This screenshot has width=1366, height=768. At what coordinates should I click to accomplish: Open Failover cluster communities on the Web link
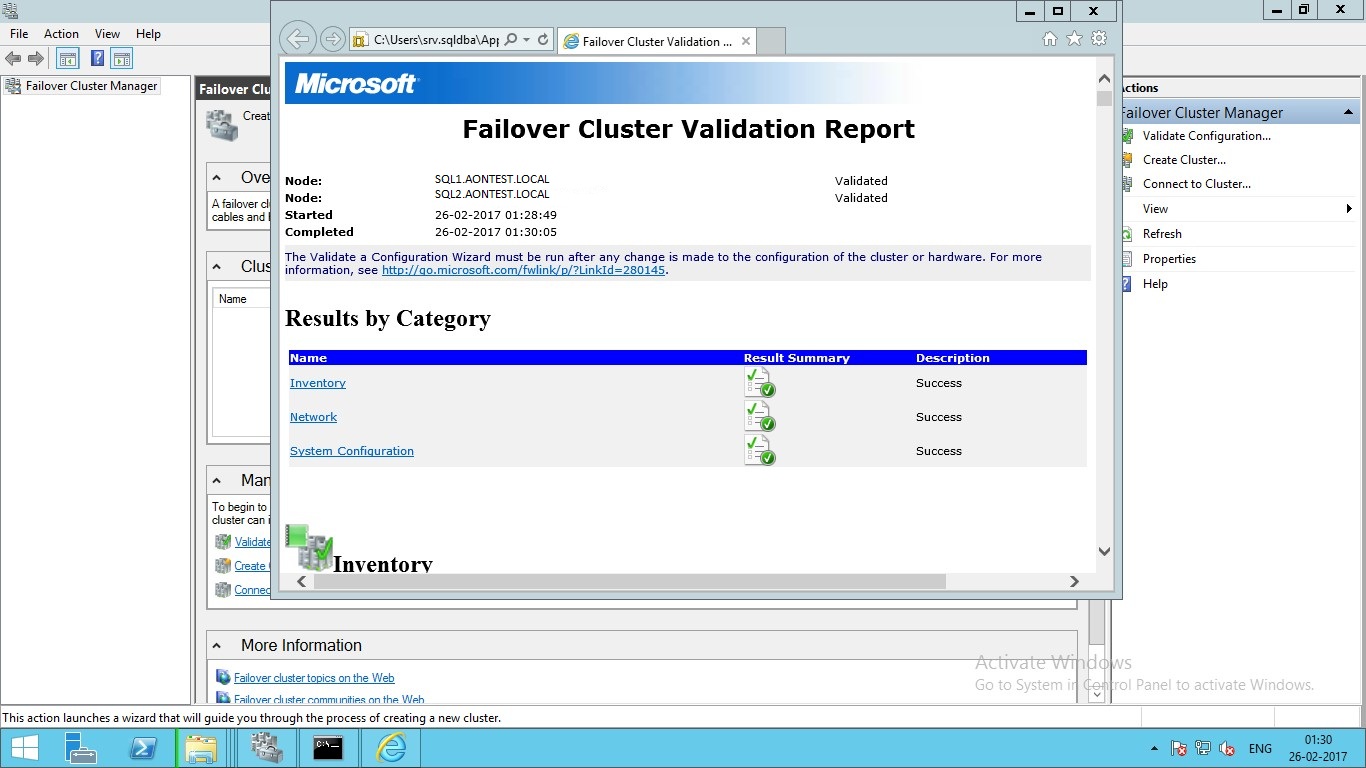click(329, 700)
